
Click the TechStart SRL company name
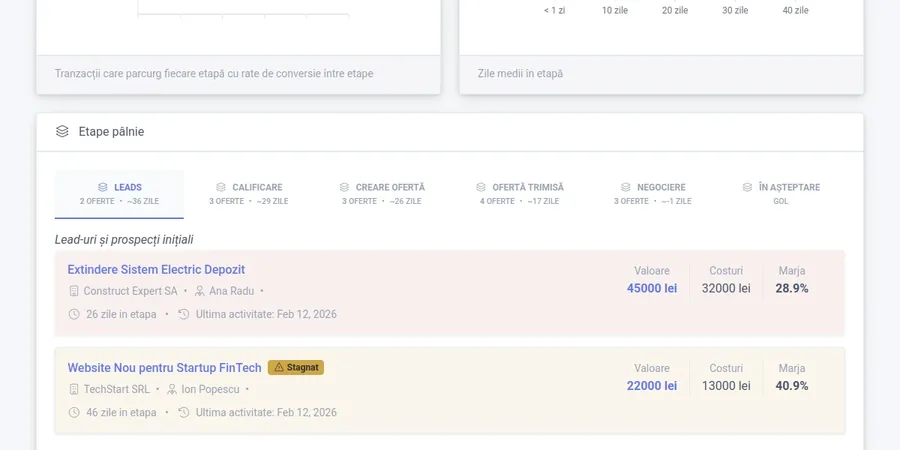tap(117, 389)
